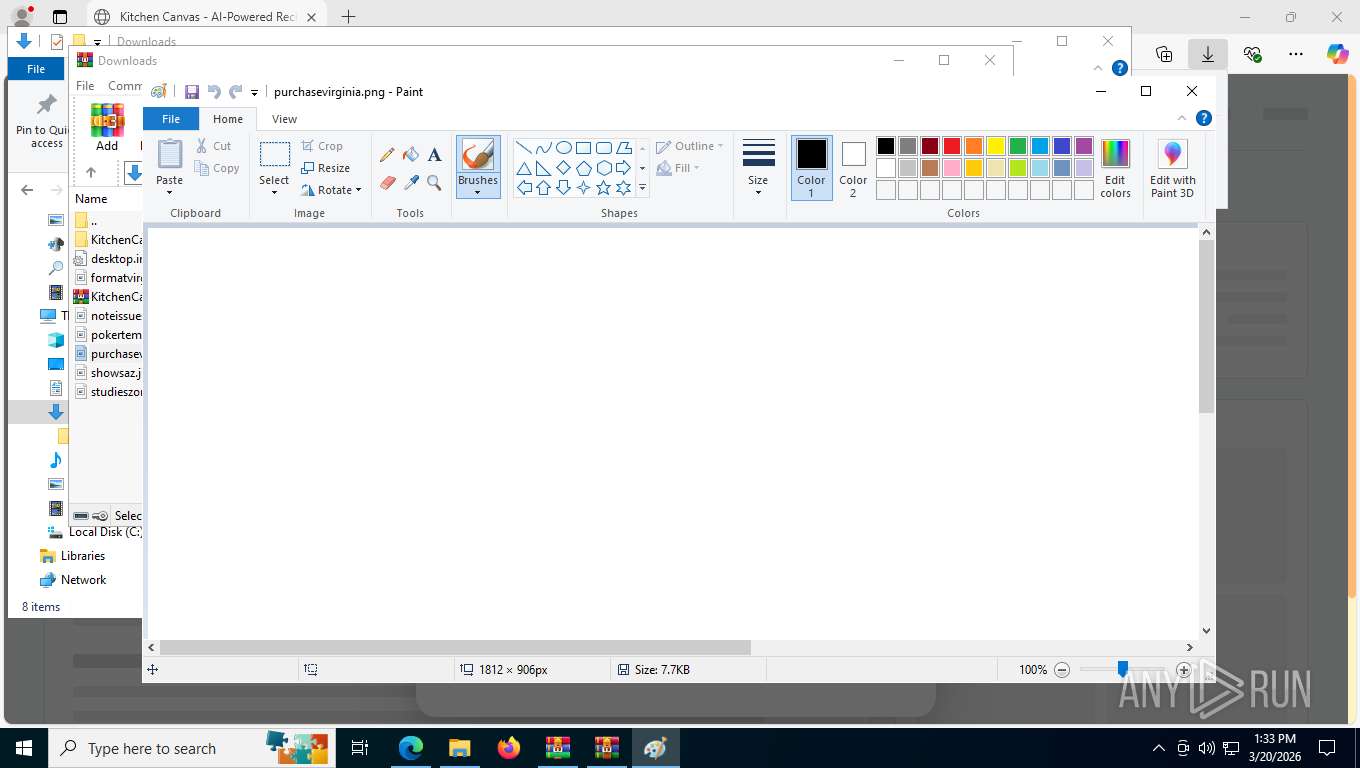This screenshot has width=1360, height=768.
Task: Pick the green color swatch
Action: (x=1018, y=146)
